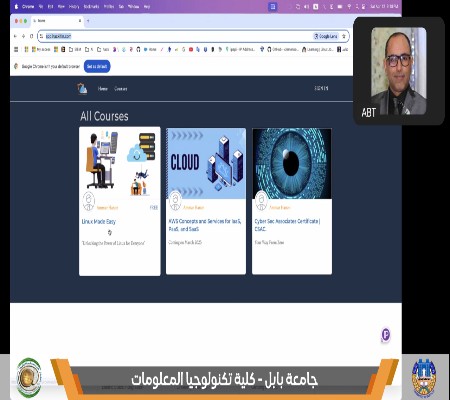Click the author name on Cyber Sec card
The height and width of the screenshot is (400, 450).
click(x=280, y=207)
